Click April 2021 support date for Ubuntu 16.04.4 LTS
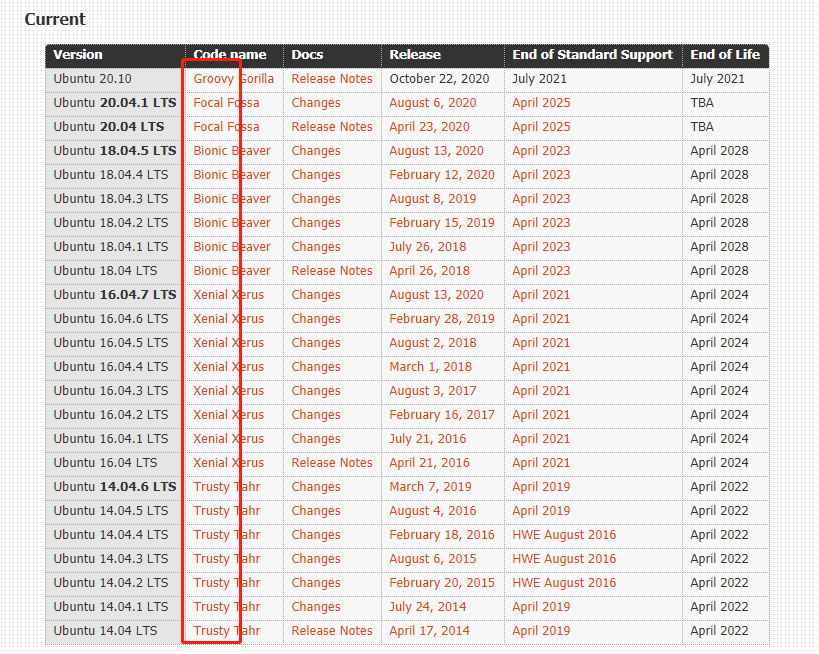The image size is (819, 654). [541, 367]
